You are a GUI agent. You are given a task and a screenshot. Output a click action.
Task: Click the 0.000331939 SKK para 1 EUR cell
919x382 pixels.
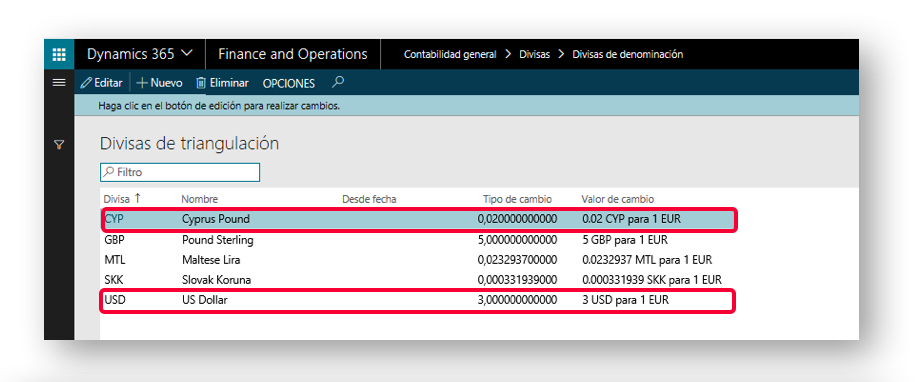[652, 280]
